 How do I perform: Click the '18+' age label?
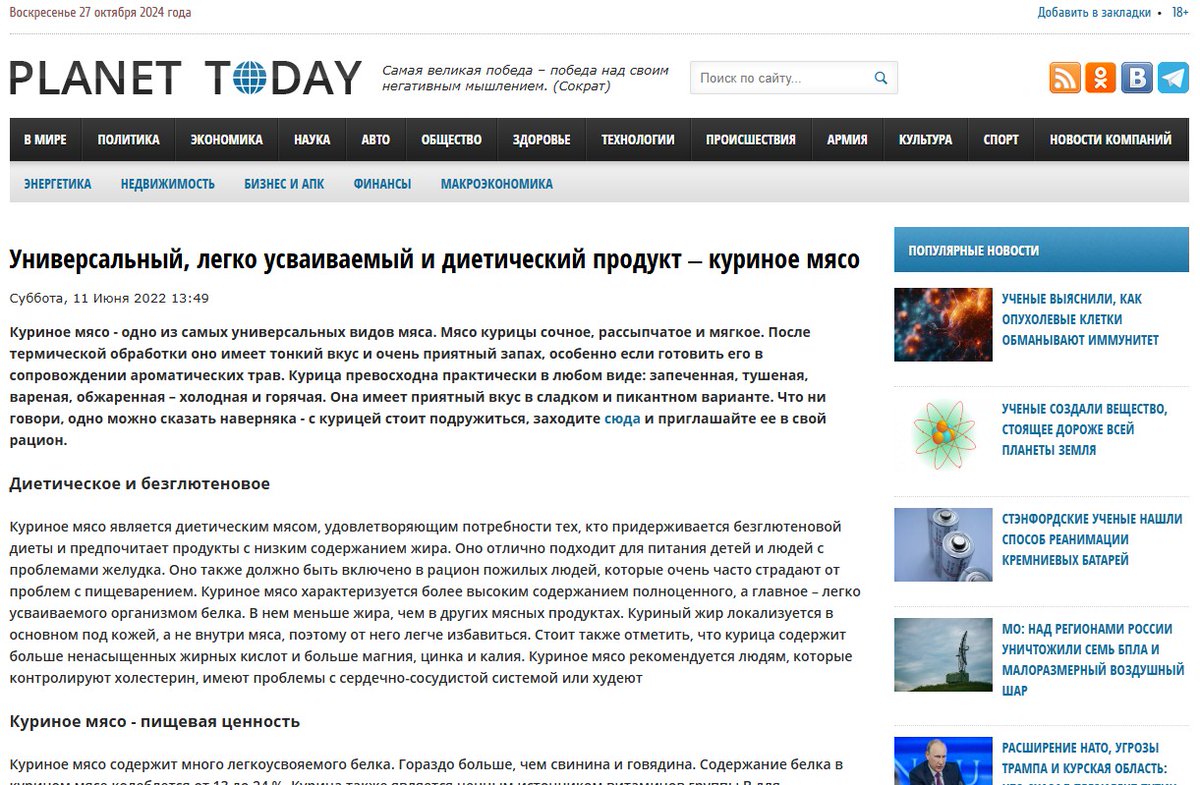point(1180,13)
